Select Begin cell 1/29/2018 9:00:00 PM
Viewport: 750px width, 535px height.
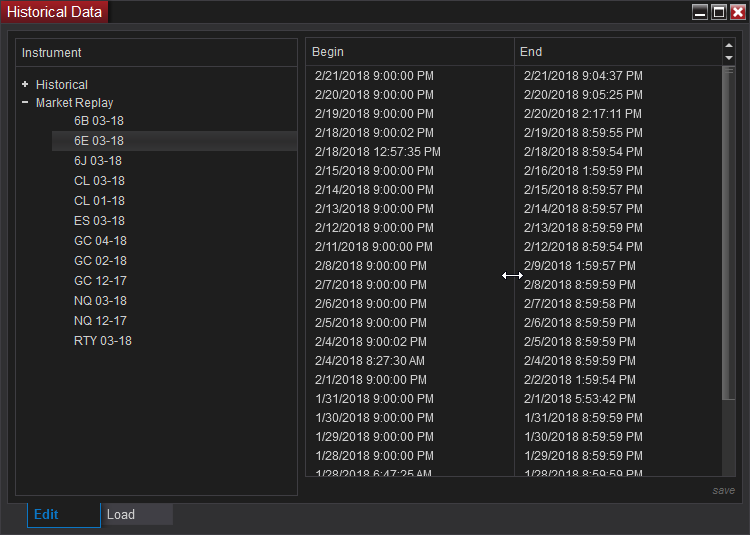(x=375, y=437)
